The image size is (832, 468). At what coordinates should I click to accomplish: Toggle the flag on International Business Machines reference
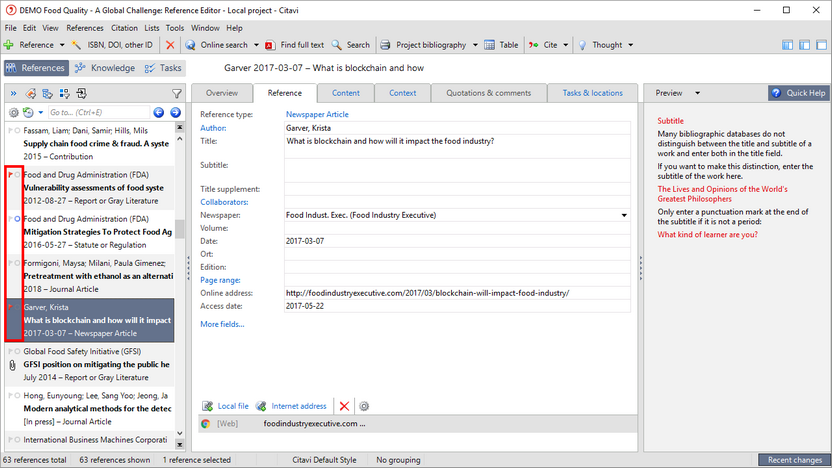(10, 440)
